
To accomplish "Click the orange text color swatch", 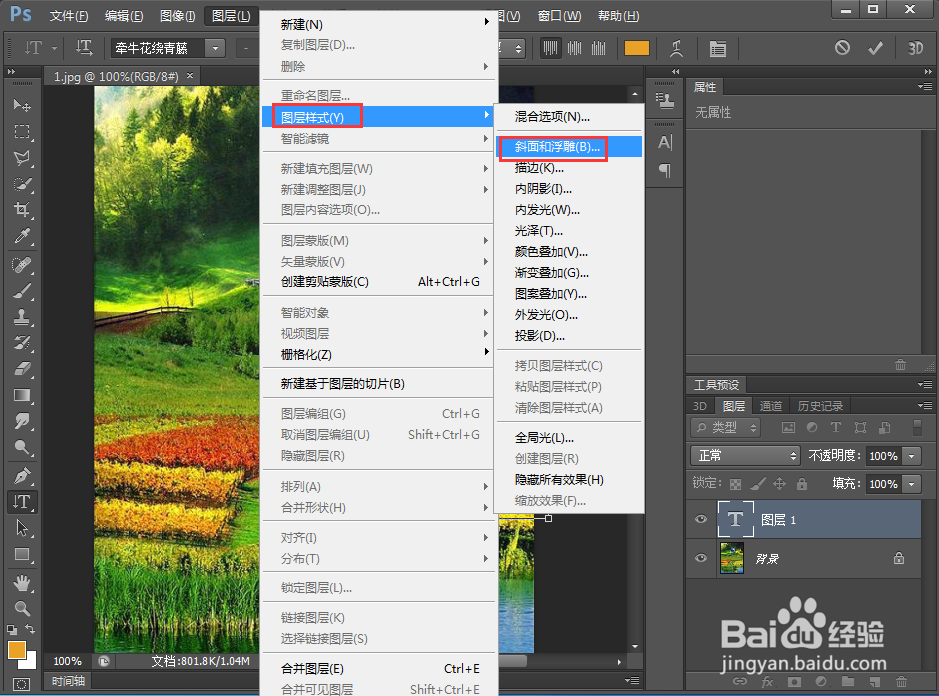I will coord(637,48).
